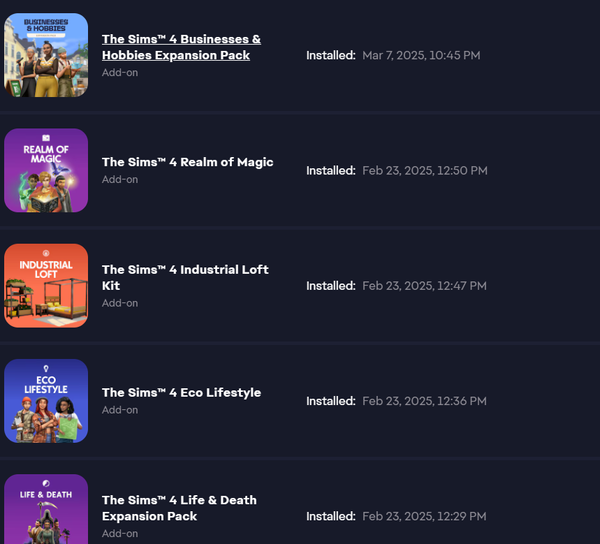Click the lightbulb icon above Eco Lifestyle

tap(46, 368)
